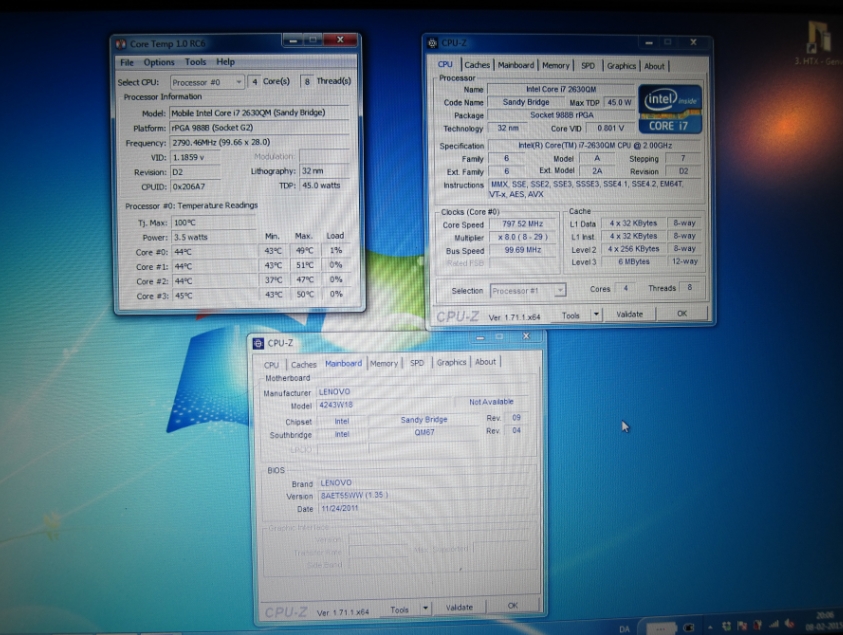This screenshot has height=635, width=843.
Task: Click the DA language indicator on taskbar
Action: (624, 629)
